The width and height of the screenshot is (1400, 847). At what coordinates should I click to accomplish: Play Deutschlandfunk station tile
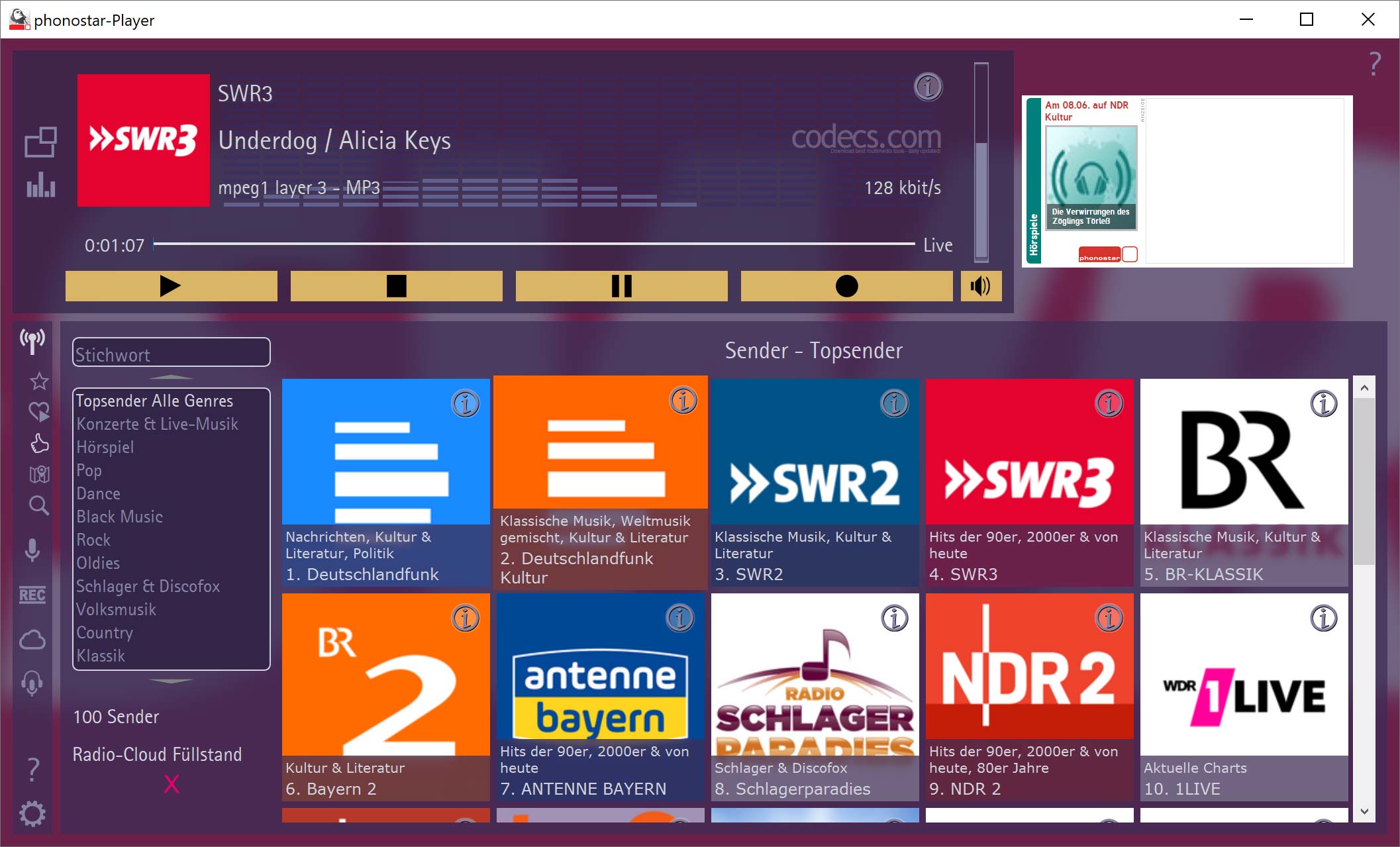tap(386, 483)
